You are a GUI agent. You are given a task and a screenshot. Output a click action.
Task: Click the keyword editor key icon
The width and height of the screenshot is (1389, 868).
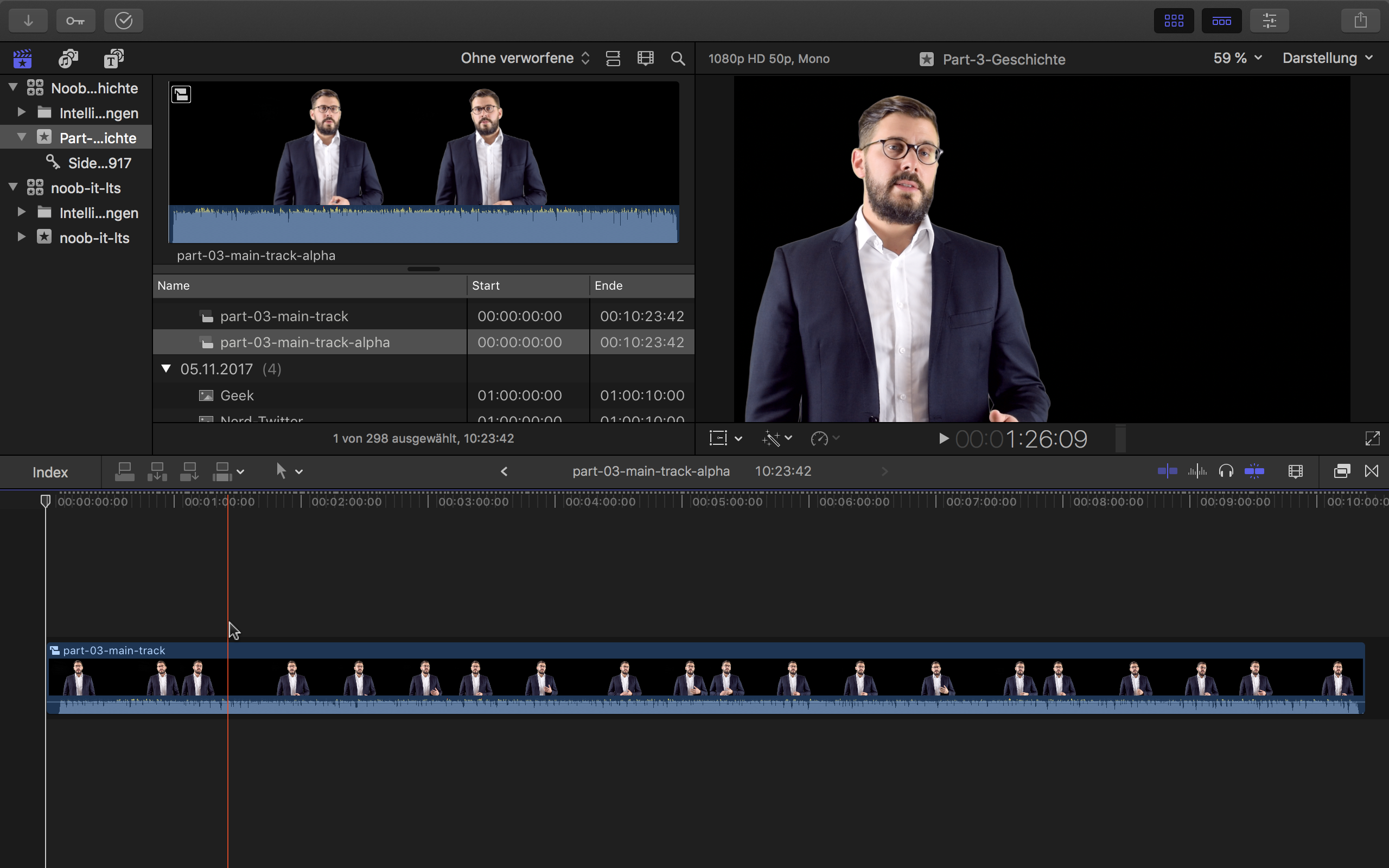[76, 21]
